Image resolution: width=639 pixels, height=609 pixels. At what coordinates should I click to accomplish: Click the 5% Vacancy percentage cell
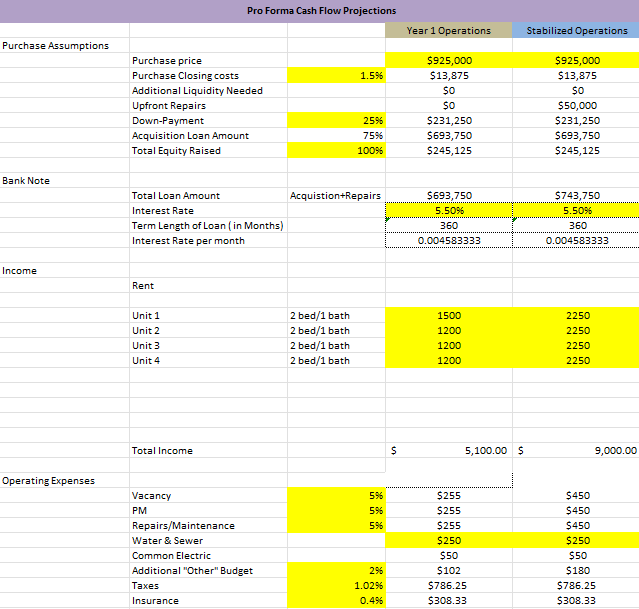click(x=336, y=496)
